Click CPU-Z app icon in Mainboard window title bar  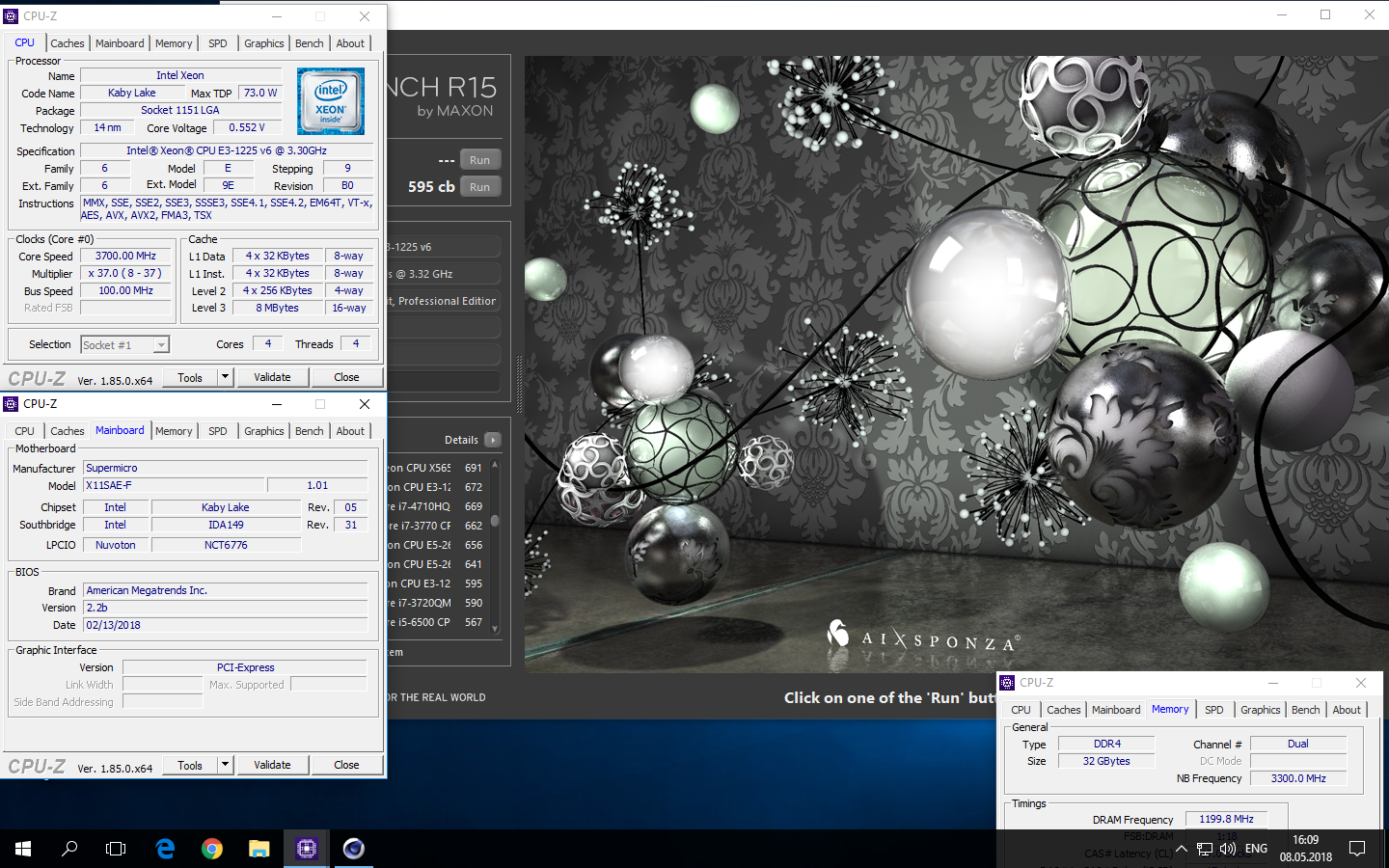[x=11, y=404]
